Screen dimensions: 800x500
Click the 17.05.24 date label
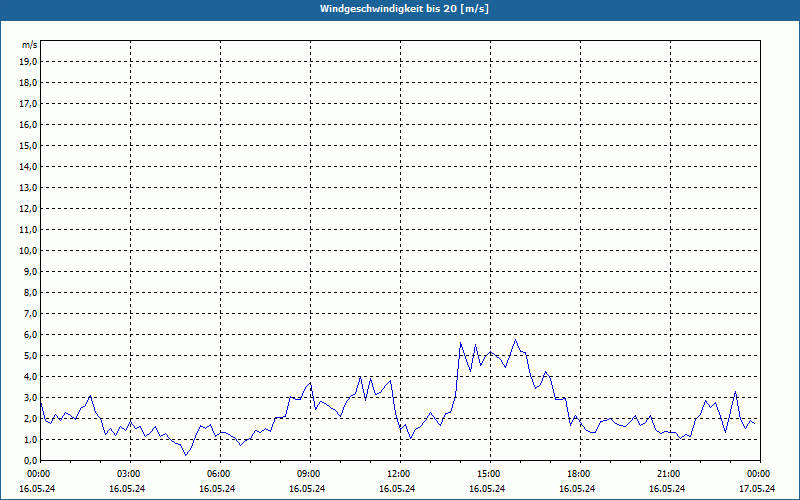[757, 489]
